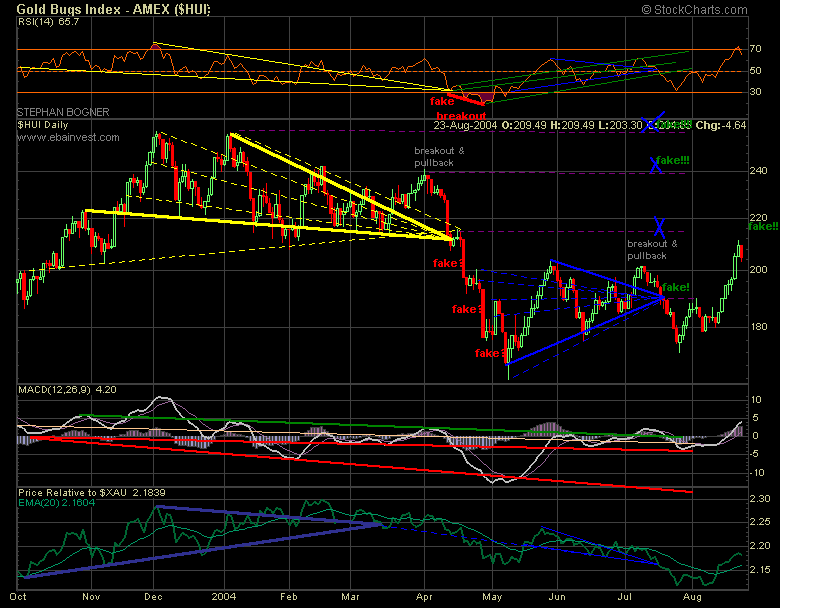Image resolution: width=830 pixels, height=608 pixels.
Task: Click the blue X marker beside fake!!!
Action: point(655,165)
